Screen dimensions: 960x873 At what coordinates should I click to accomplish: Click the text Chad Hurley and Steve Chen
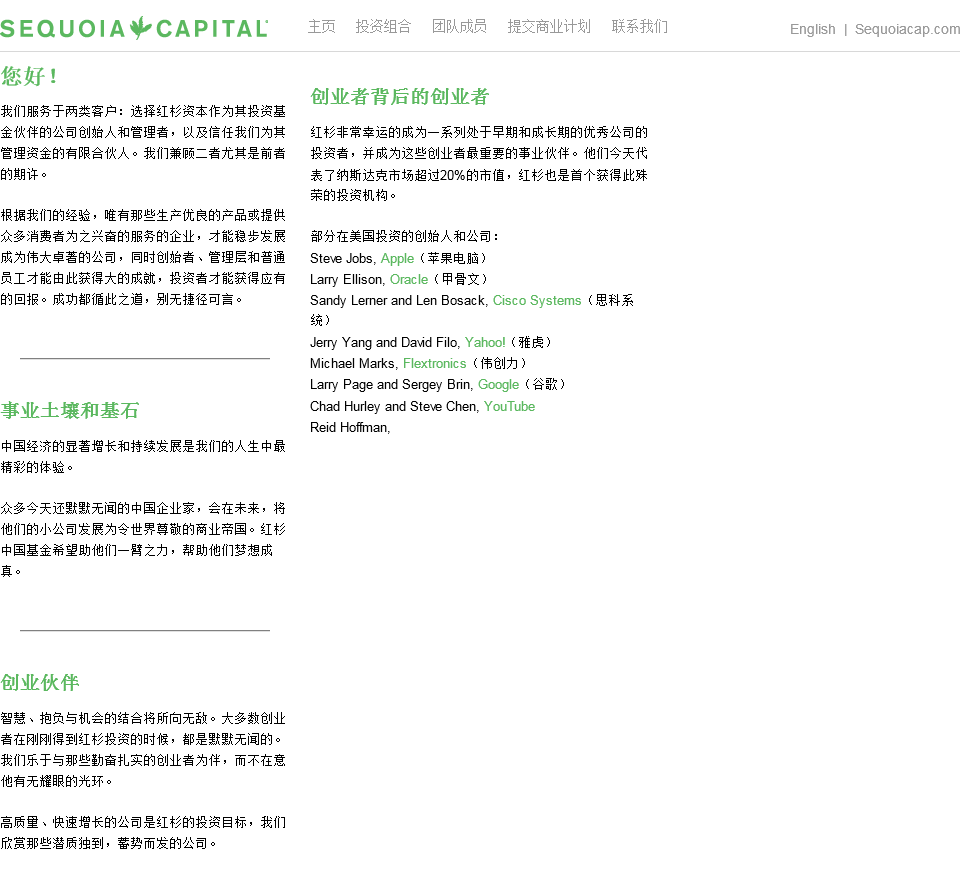tap(393, 407)
